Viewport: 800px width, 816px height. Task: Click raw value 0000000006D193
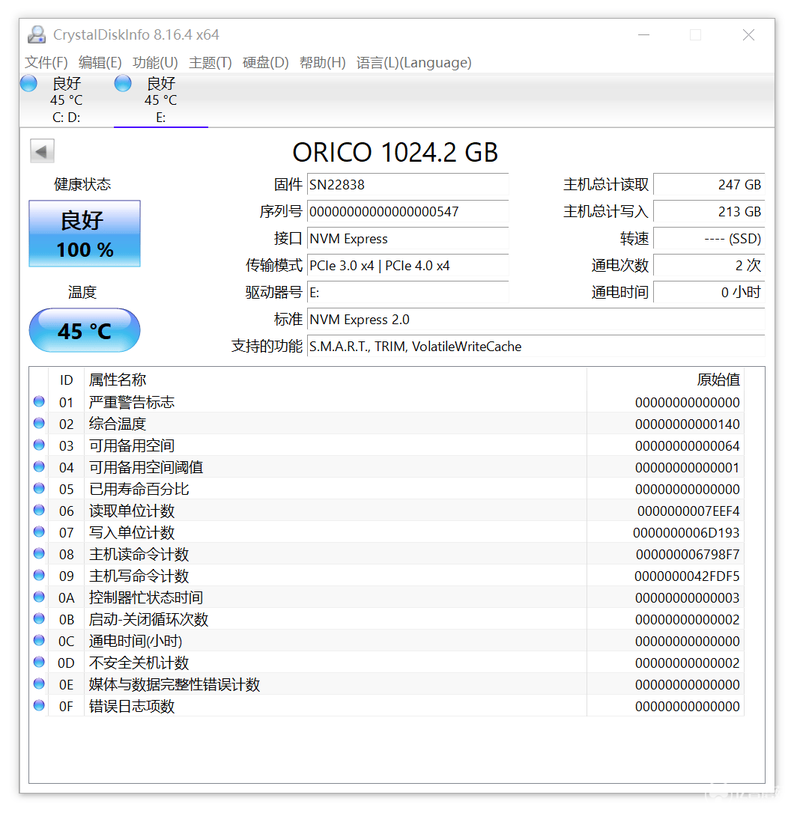[686, 533]
